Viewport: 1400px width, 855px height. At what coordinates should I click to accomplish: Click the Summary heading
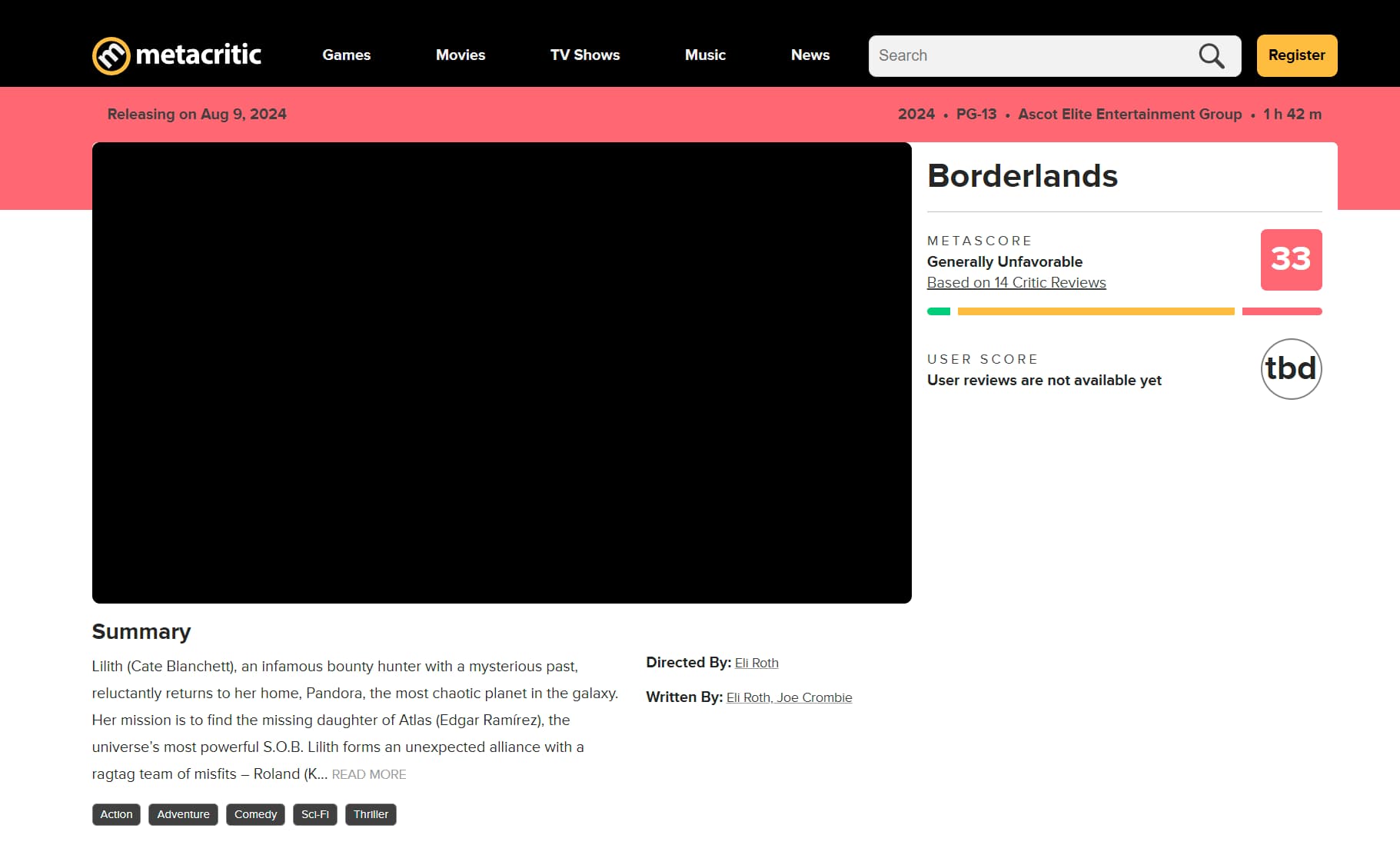141,631
